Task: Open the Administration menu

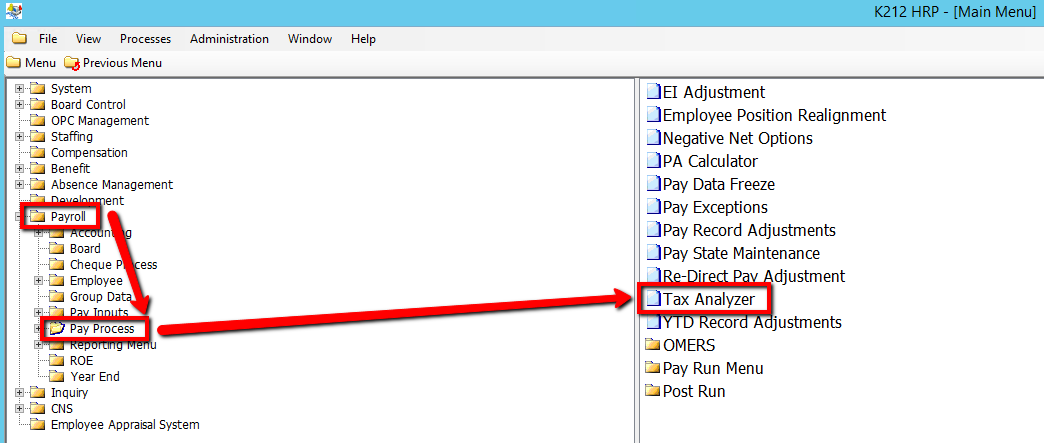Action: [x=229, y=39]
